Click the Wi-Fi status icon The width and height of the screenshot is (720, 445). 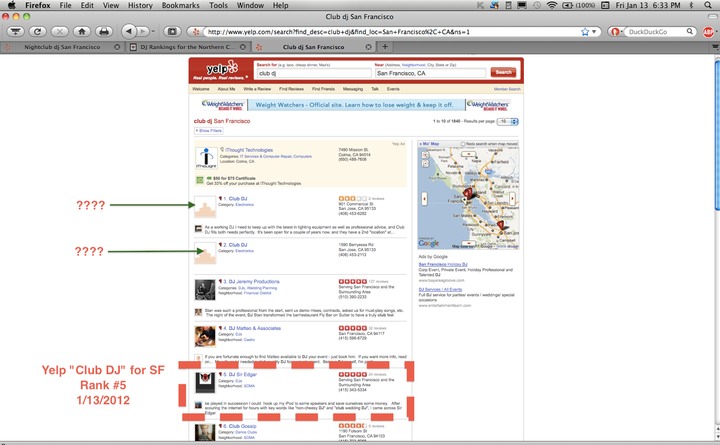tap(551, 6)
